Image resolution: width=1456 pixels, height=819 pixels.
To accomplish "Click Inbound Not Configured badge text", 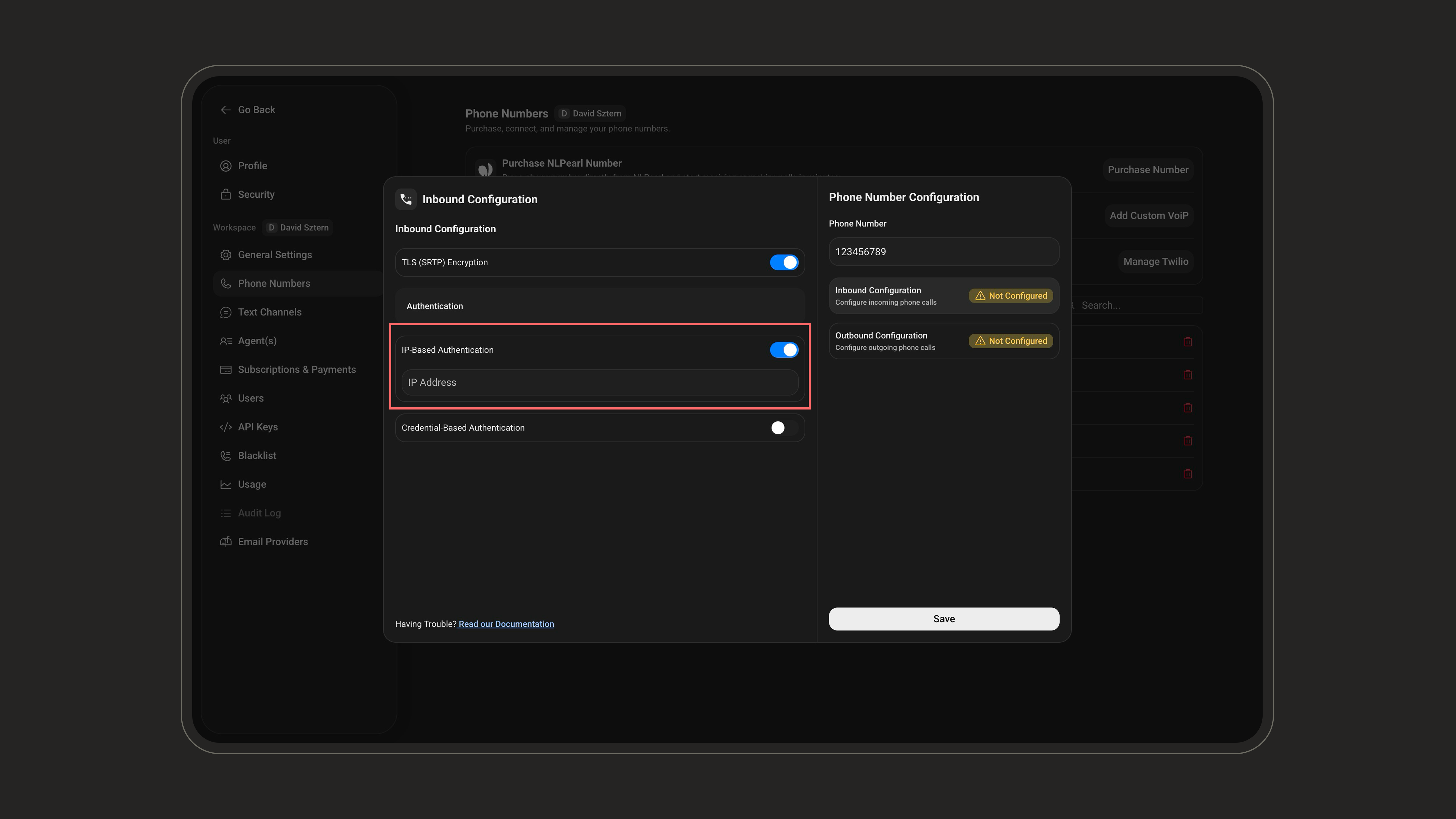I will 1017,296.
